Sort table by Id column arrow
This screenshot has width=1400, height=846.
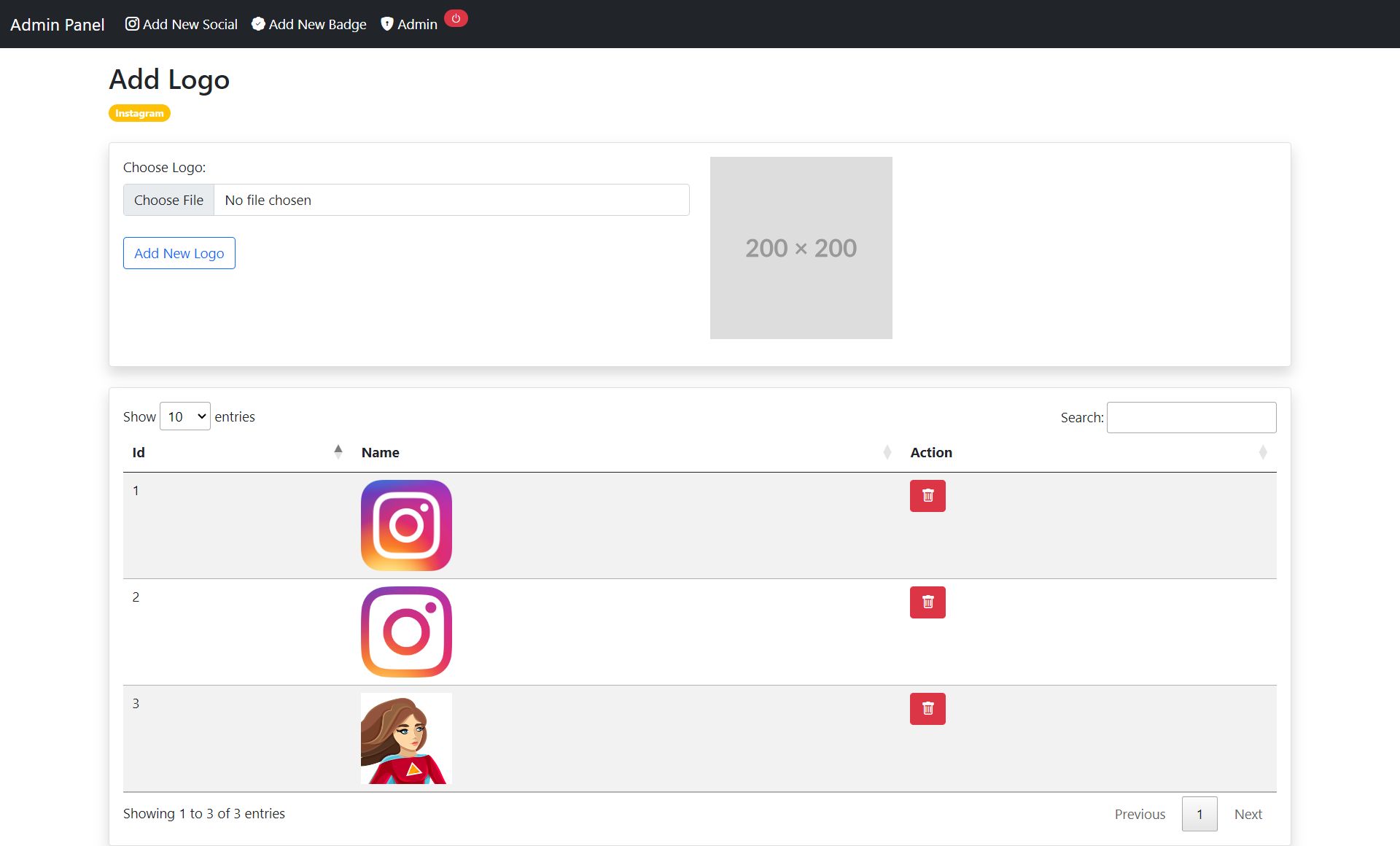pyautogui.click(x=338, y=452)
